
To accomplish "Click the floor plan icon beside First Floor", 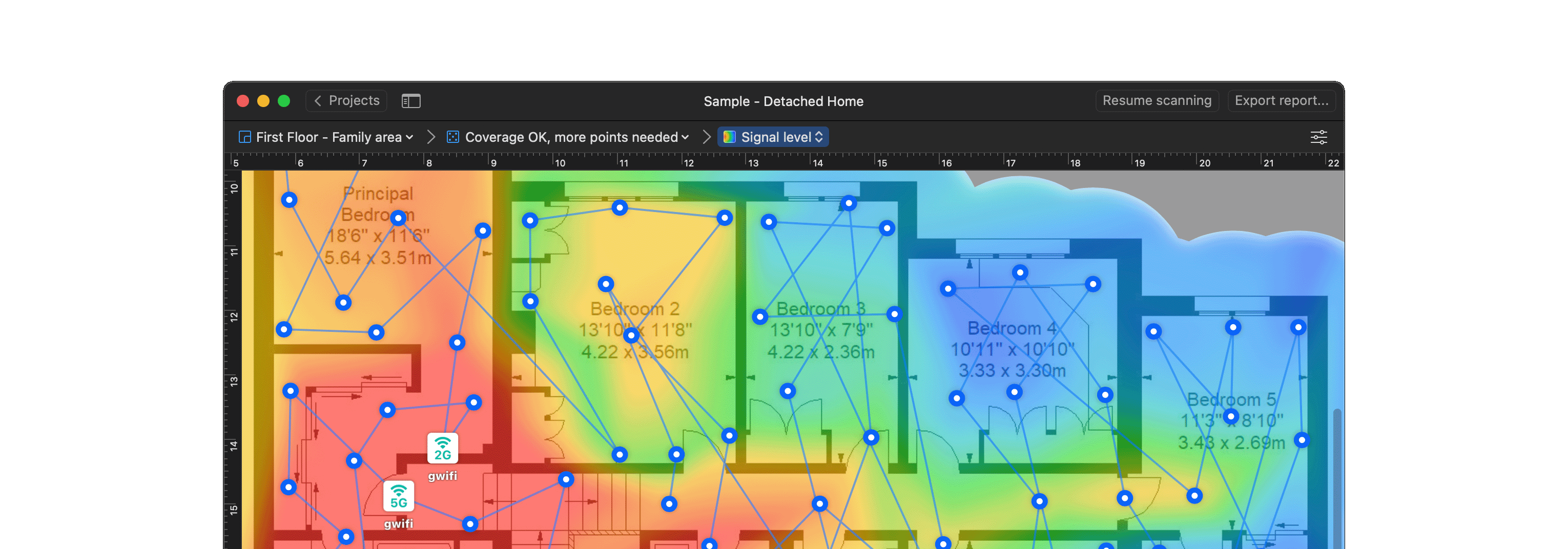I will pos(245,137).
